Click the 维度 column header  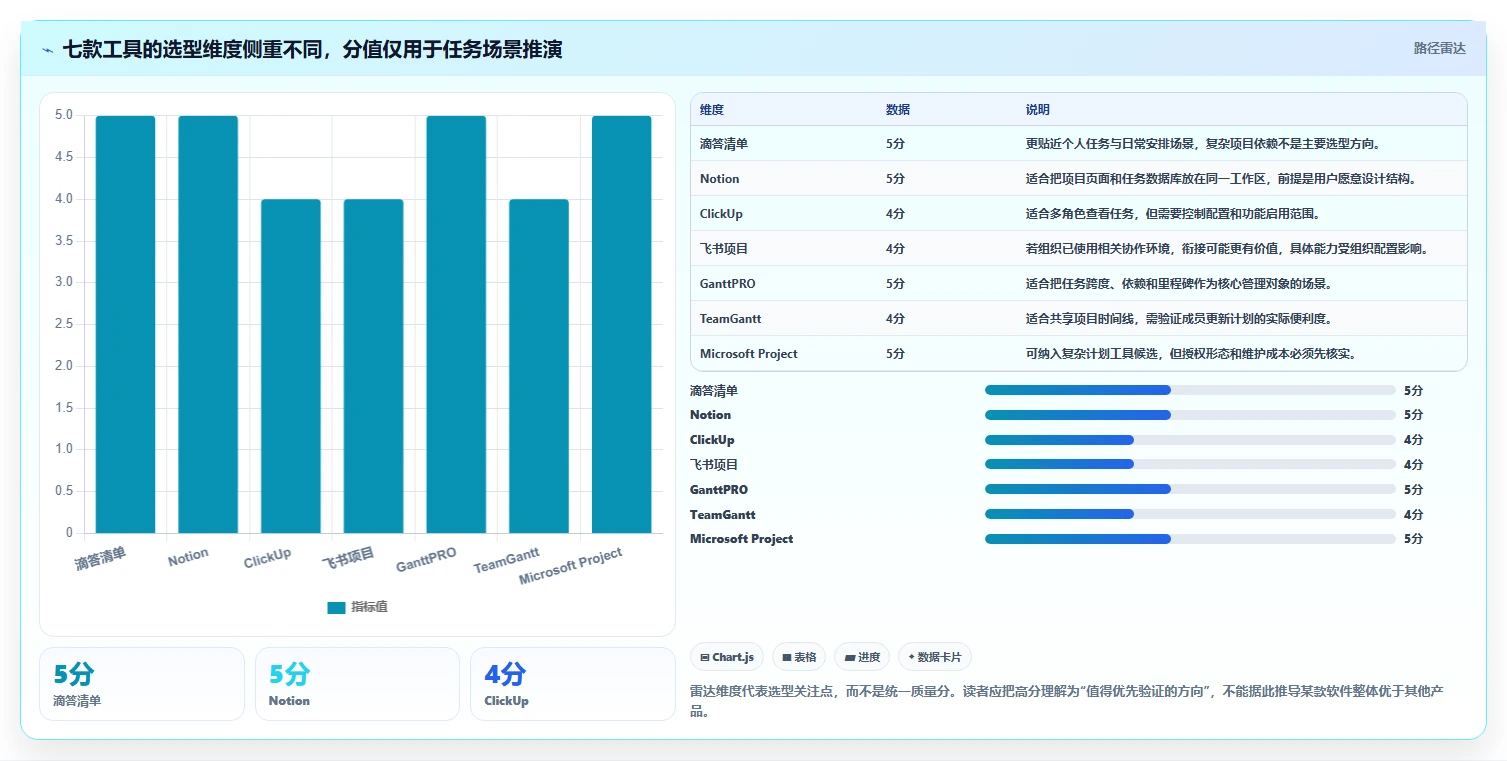(x=712, y=110)
